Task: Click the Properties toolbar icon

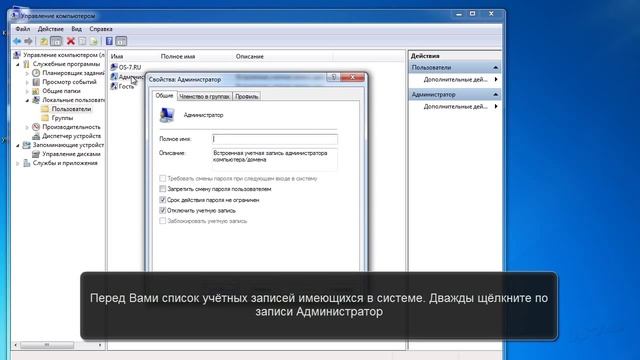Action: [82, 41]
